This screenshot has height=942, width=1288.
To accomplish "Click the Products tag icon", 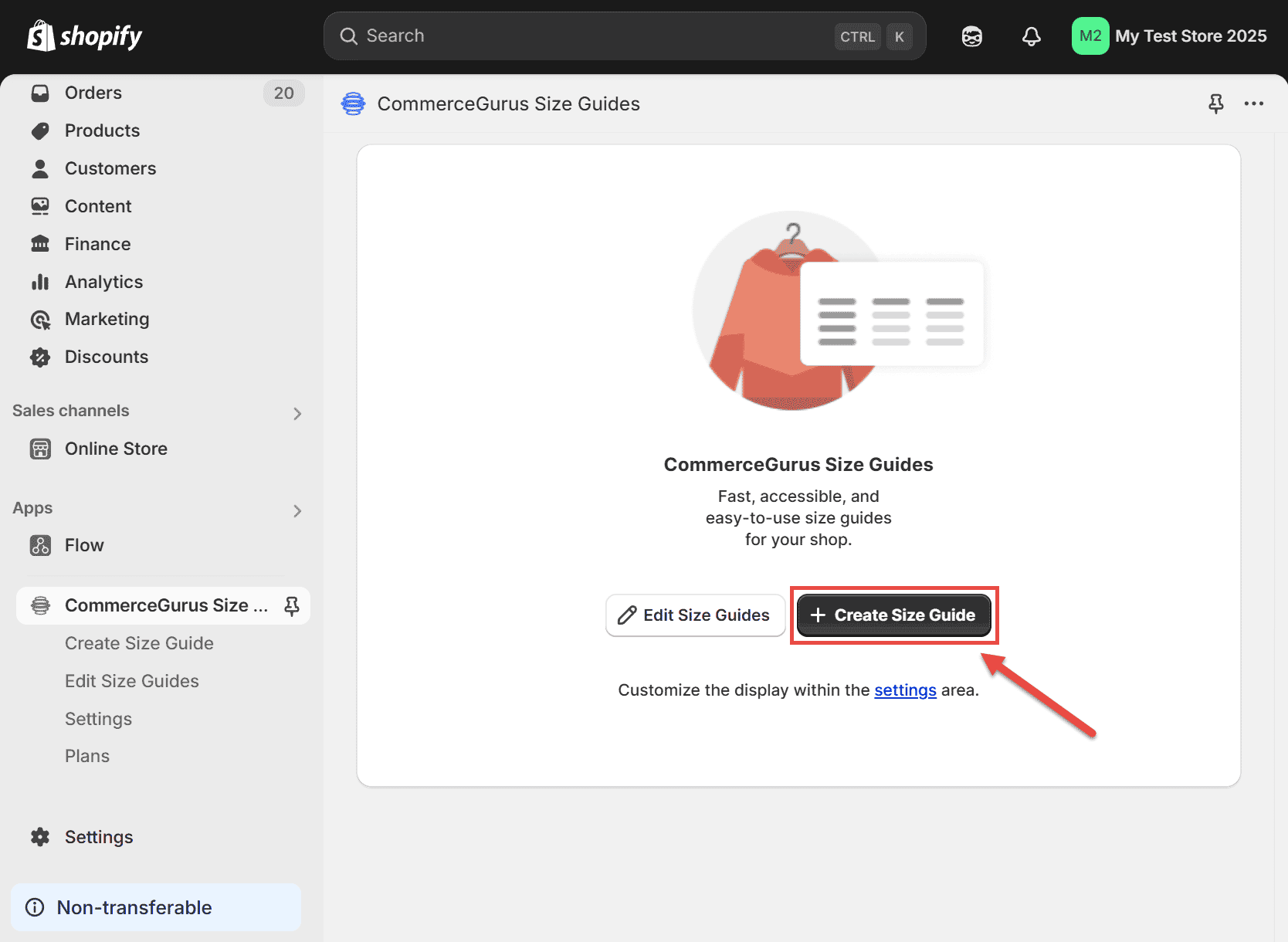I will 40,131.
